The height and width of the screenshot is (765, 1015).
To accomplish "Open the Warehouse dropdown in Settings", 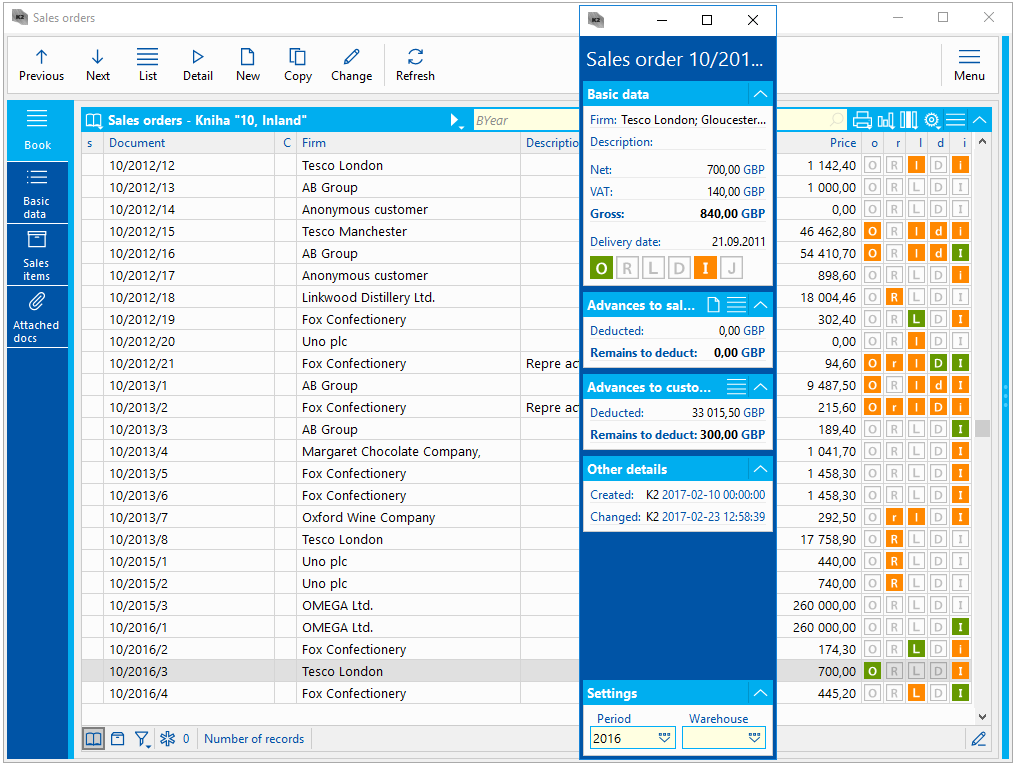I will pos(755,738).
